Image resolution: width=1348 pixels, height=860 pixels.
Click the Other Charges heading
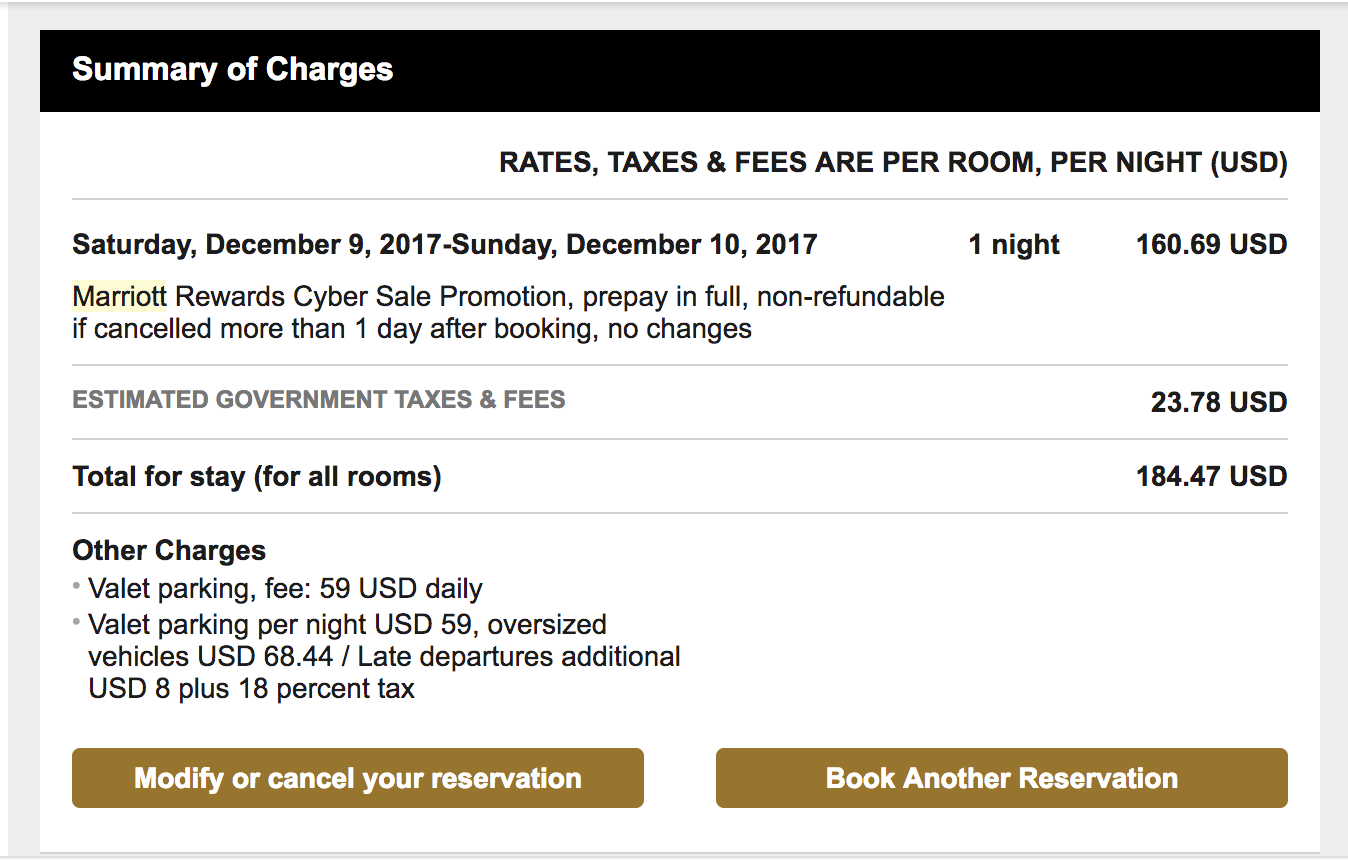169,550
